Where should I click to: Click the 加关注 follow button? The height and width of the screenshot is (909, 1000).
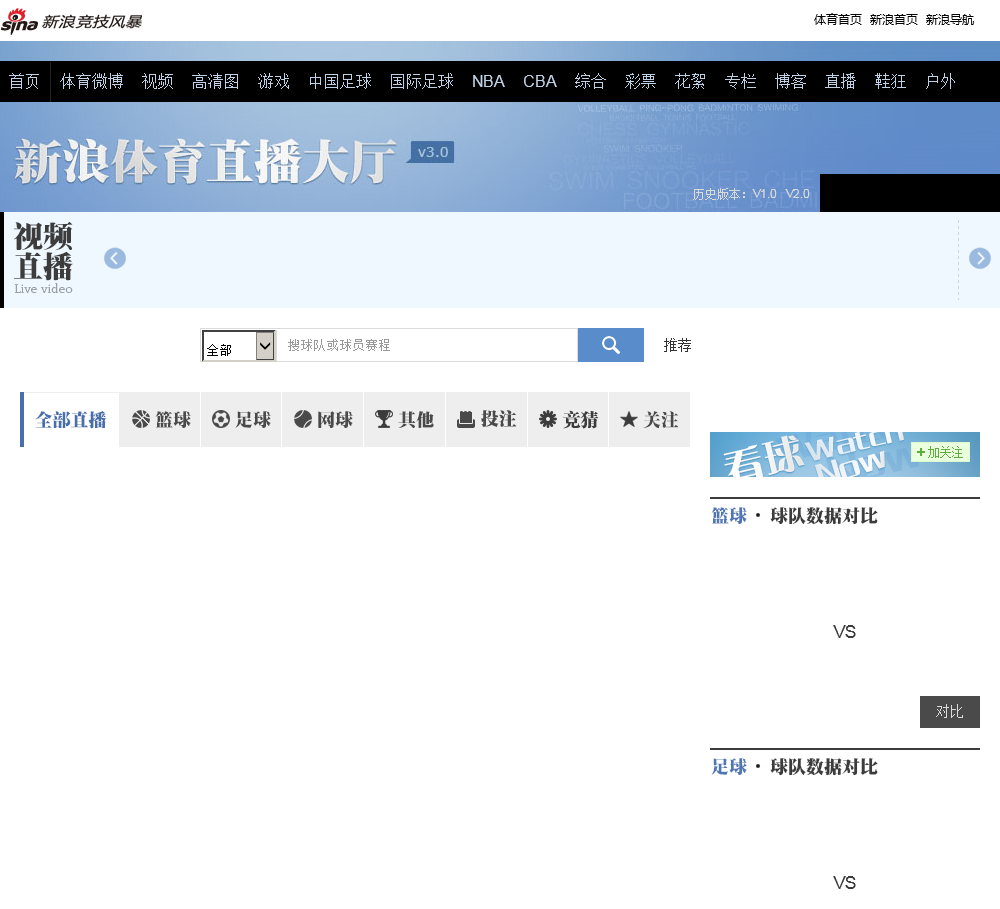[940, 452]
